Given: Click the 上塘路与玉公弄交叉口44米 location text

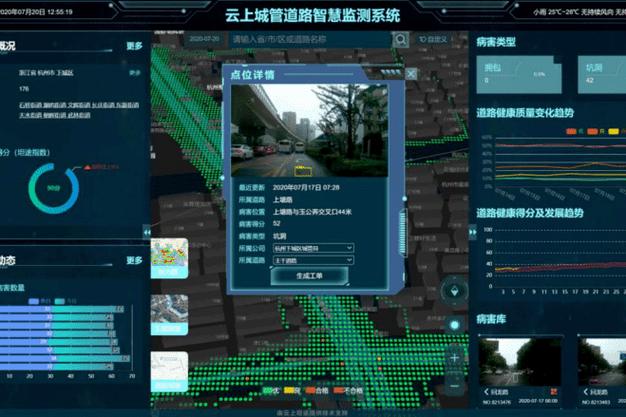Looking at the screenshot, I should [x=312, y=212].
